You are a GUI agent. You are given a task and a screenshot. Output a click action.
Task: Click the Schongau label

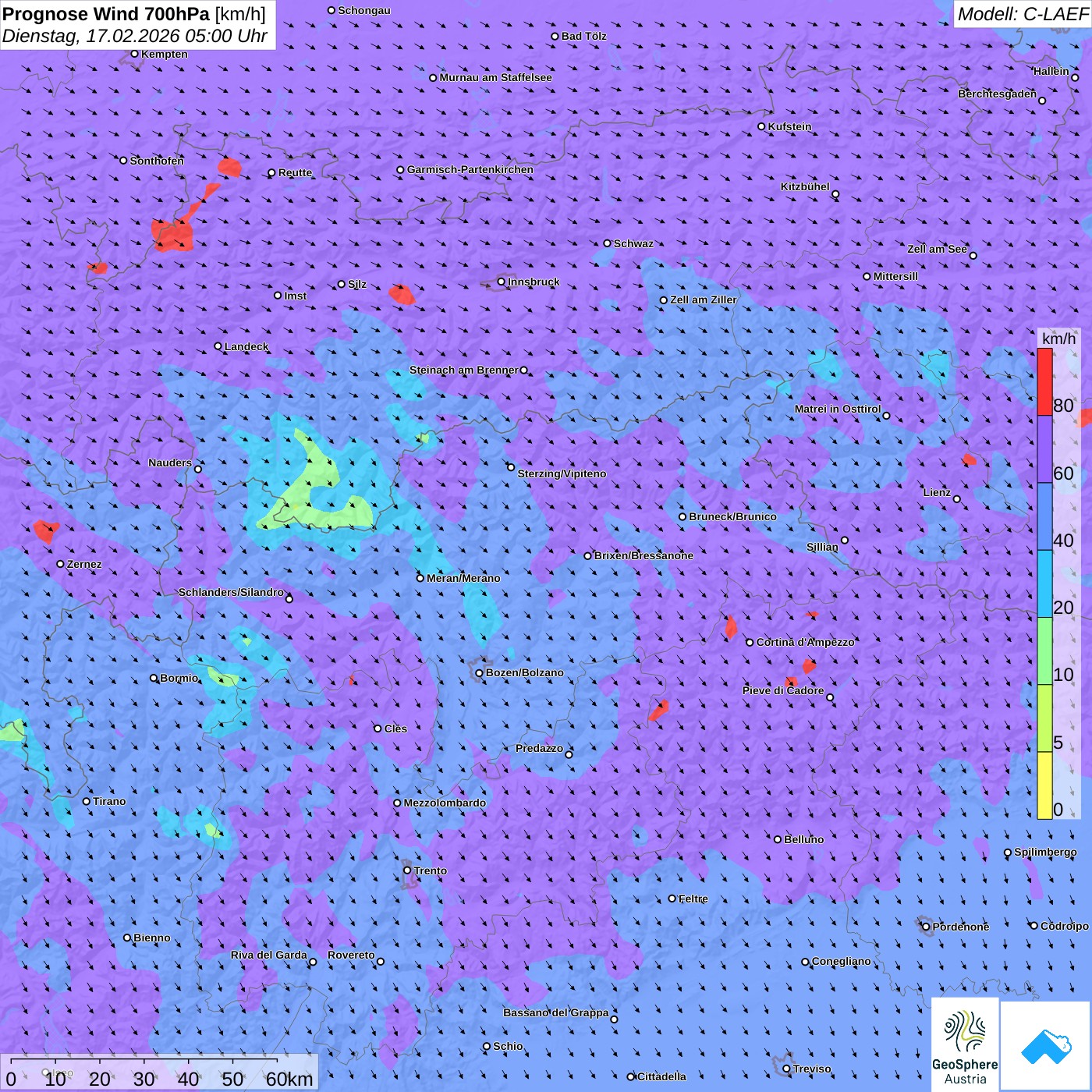[x=364, y=10]
